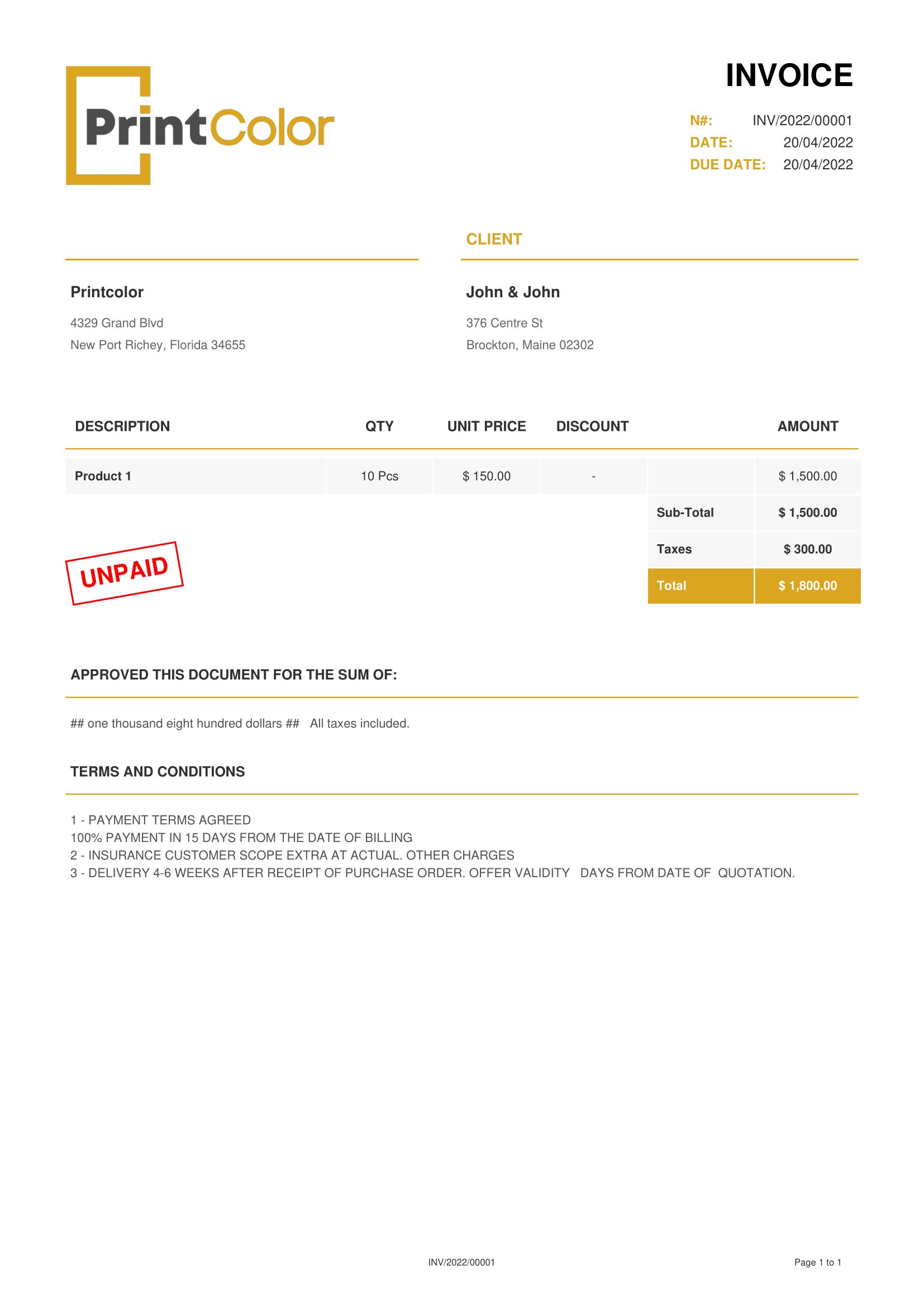
Task: Click the DESCRIPTION column header
Action: (122, 426)
